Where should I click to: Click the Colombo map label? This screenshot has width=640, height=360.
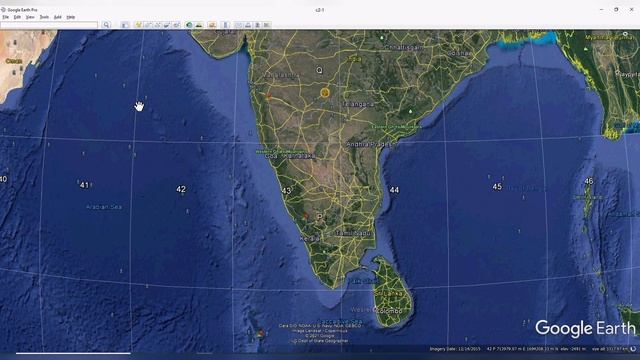click(x=389, y=311)
